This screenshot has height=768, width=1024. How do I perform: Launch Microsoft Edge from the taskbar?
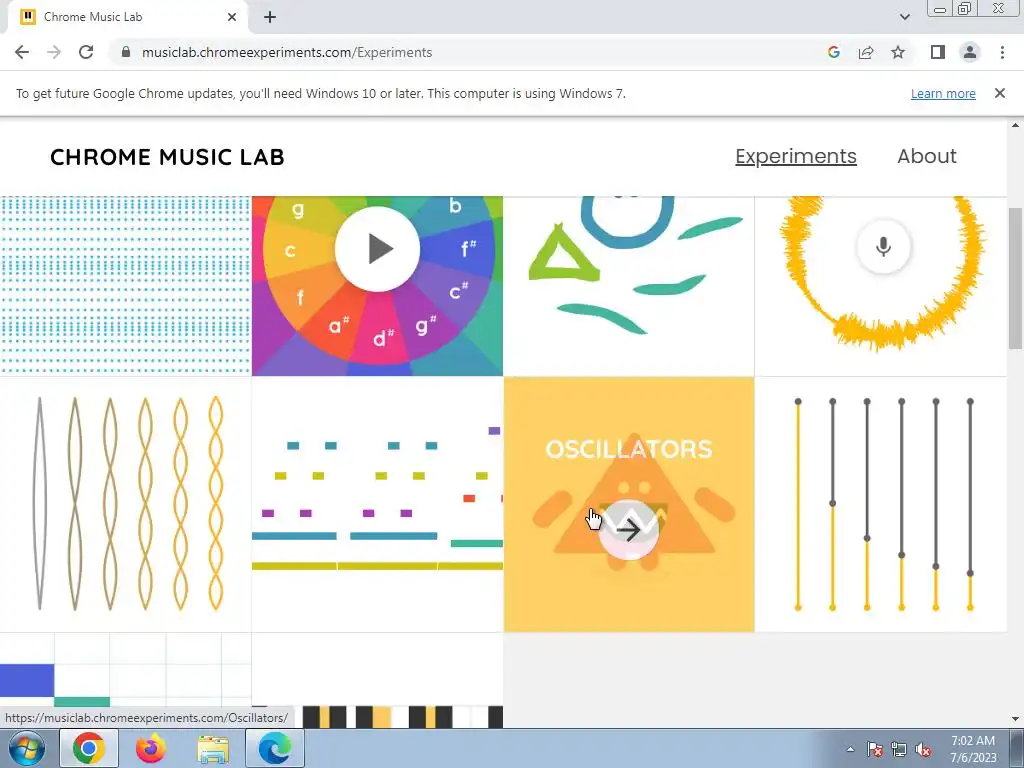pos(274,748)
